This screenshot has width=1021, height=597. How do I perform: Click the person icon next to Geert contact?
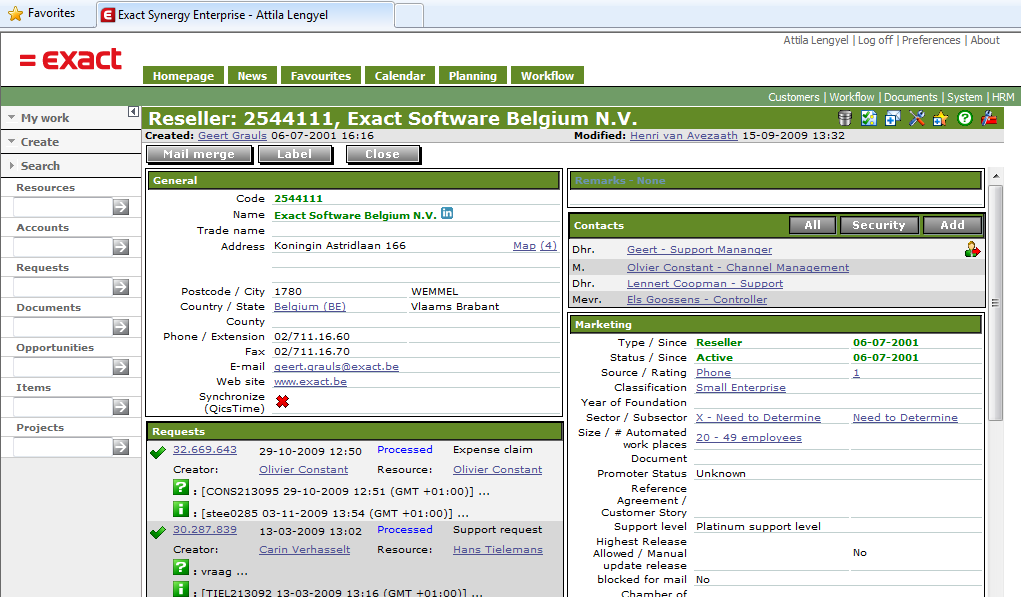pyautogui.click(x=972, y=249)
